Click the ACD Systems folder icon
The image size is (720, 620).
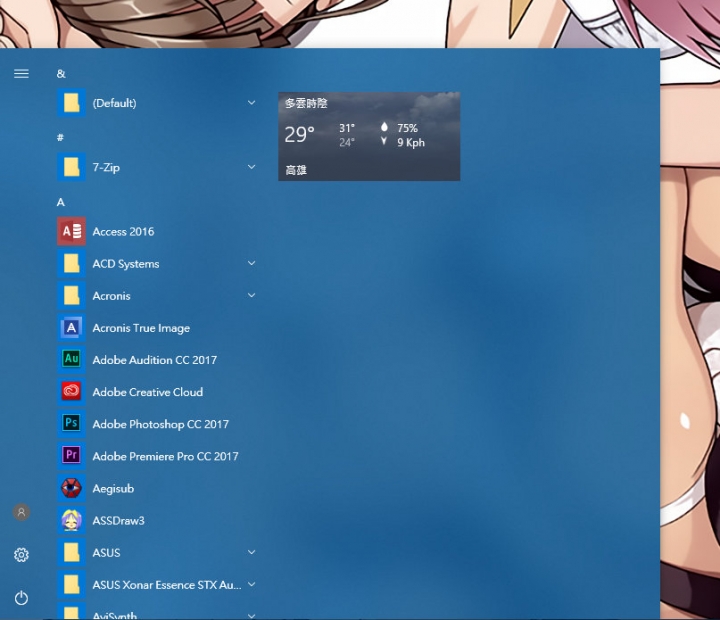tap(71, 264)
